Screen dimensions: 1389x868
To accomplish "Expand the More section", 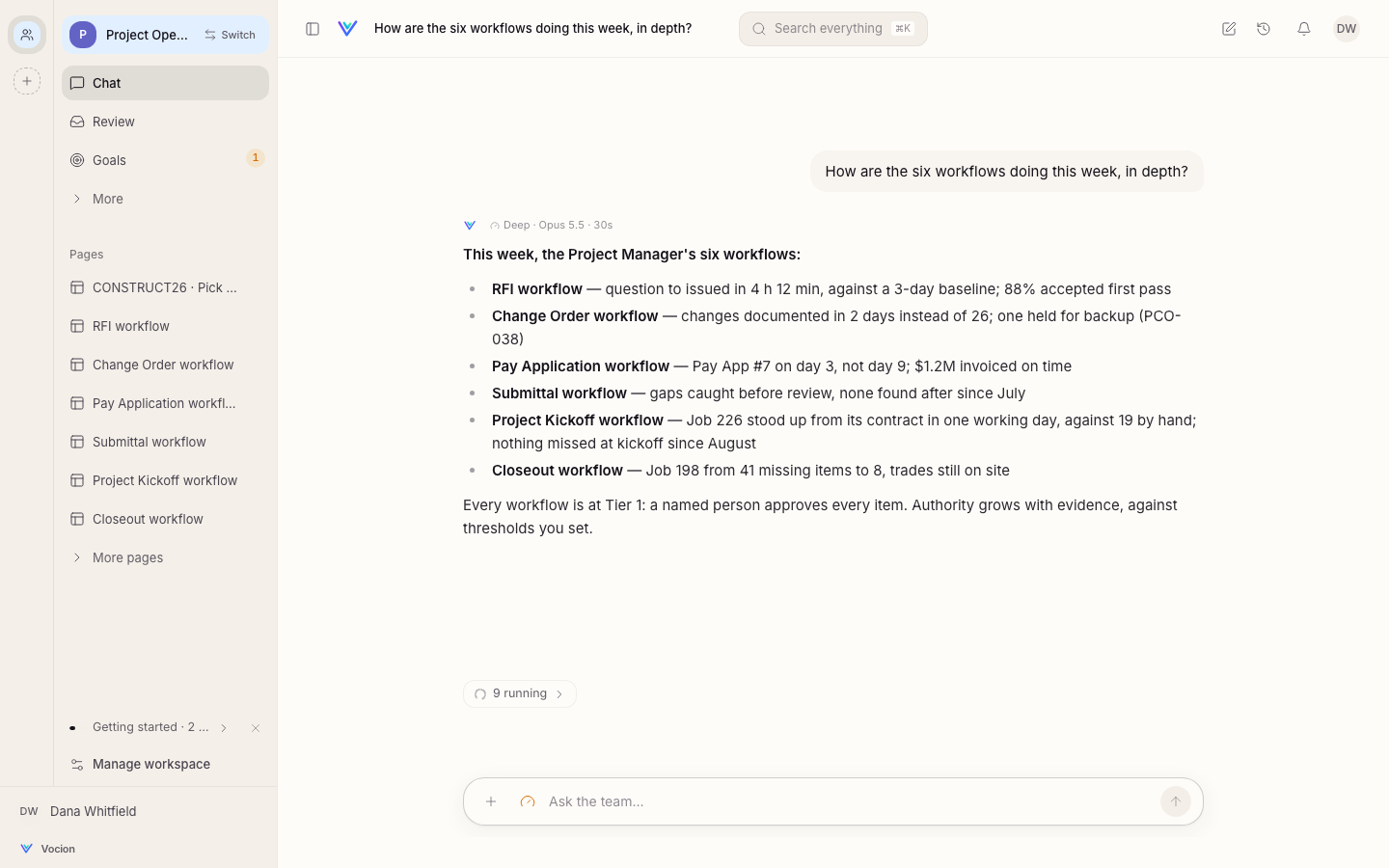I will 166,199.
